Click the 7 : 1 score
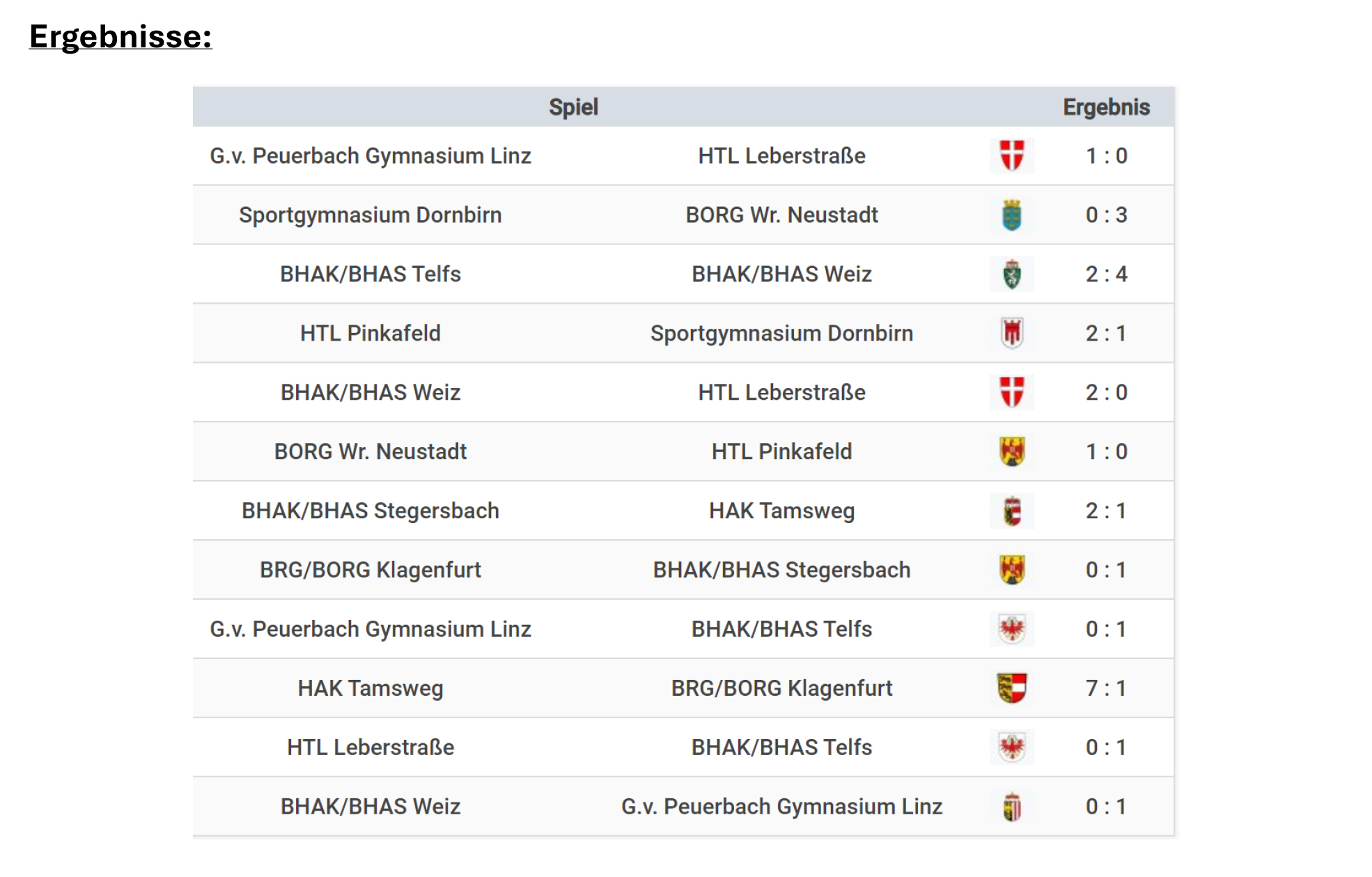Viewport: 1372px width, 877px height. pyautogui.click(x=1106, y=688)
